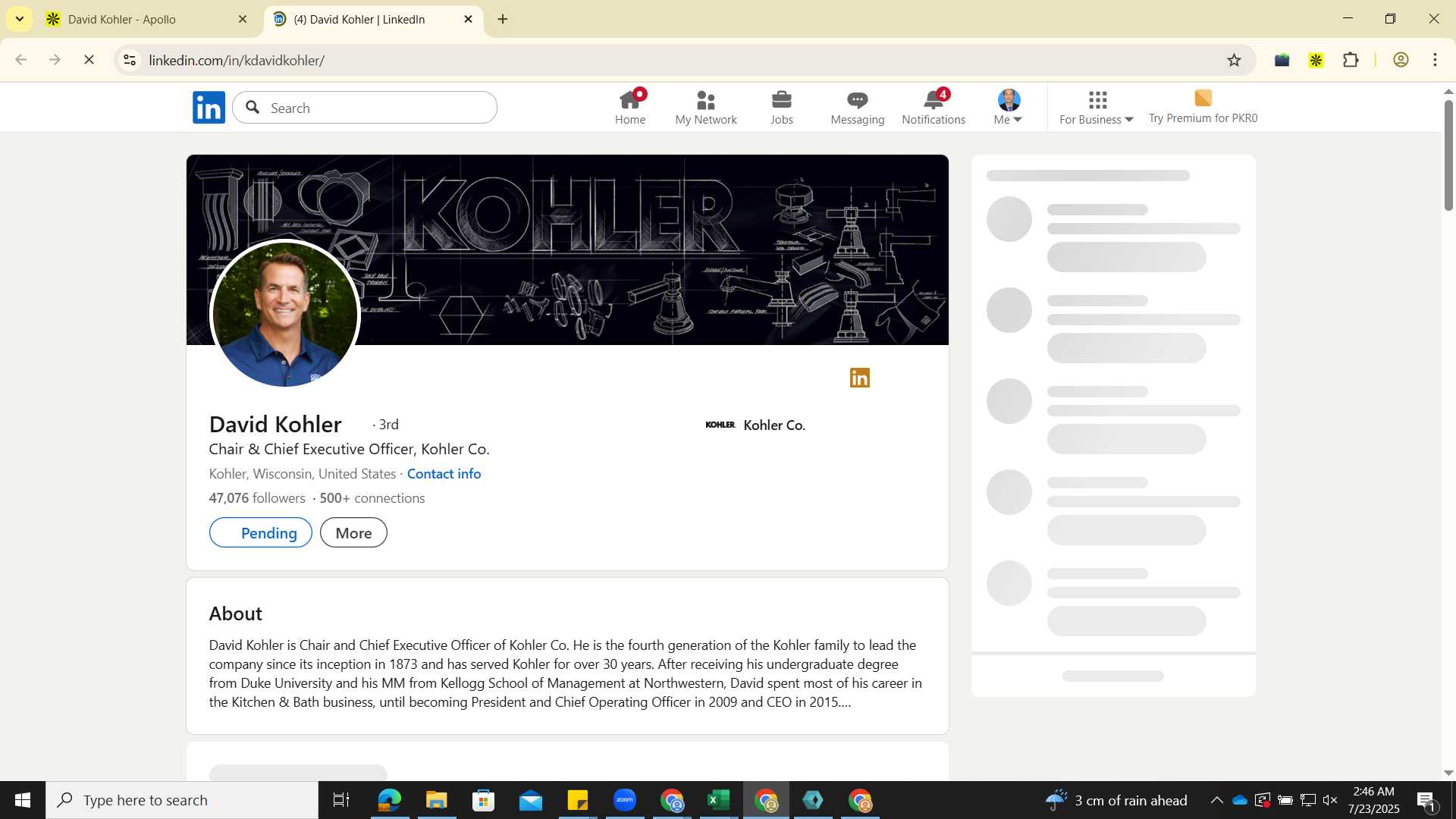Go back to previous page
Screen dimensions: 1456x819
[x=21, y=60]
